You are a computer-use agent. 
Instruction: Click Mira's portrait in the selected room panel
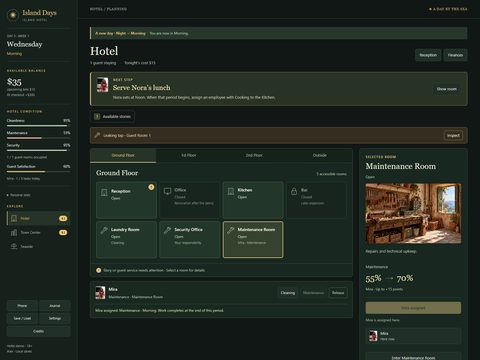click(373, 336)
